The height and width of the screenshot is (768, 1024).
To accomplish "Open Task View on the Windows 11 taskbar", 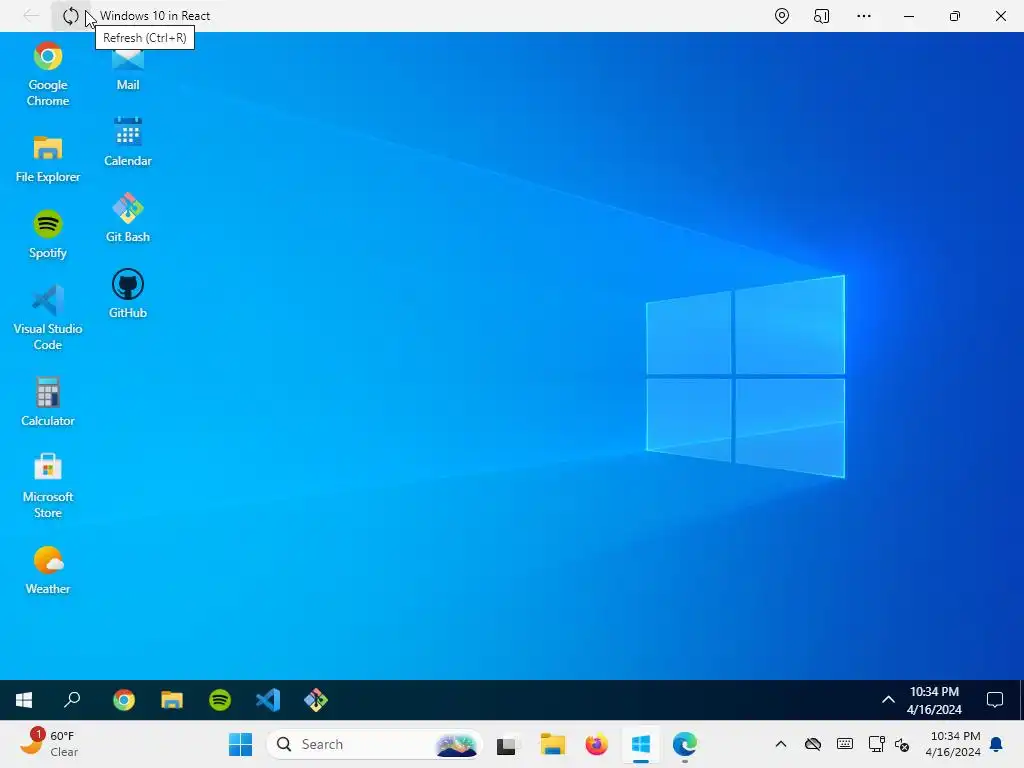I will click(507, 744).
